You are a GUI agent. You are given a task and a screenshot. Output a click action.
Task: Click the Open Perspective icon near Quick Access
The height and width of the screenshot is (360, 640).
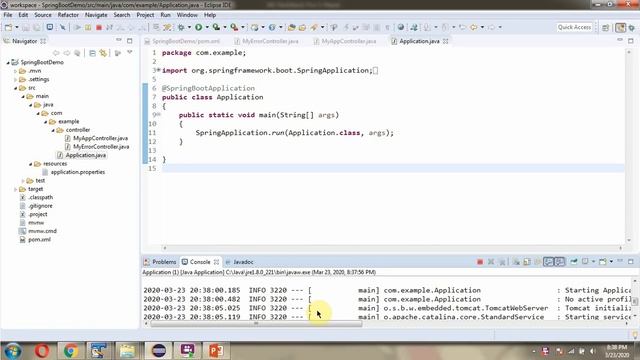606,27
